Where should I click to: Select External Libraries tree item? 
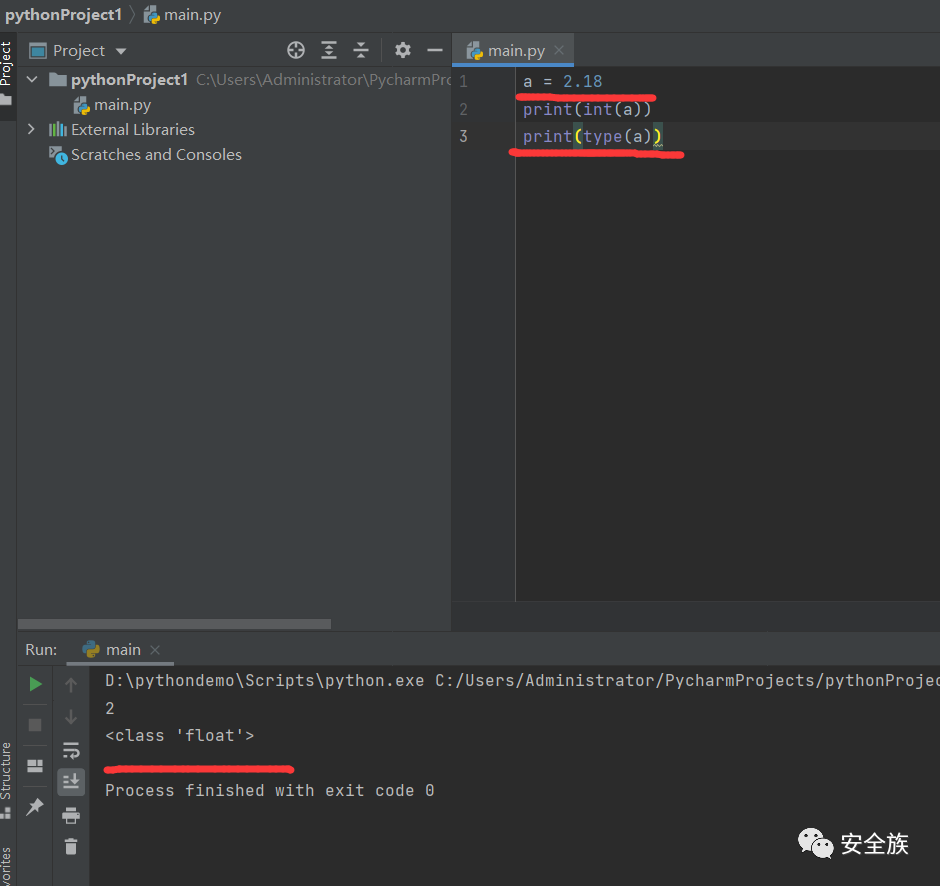(x=132, y=129)
